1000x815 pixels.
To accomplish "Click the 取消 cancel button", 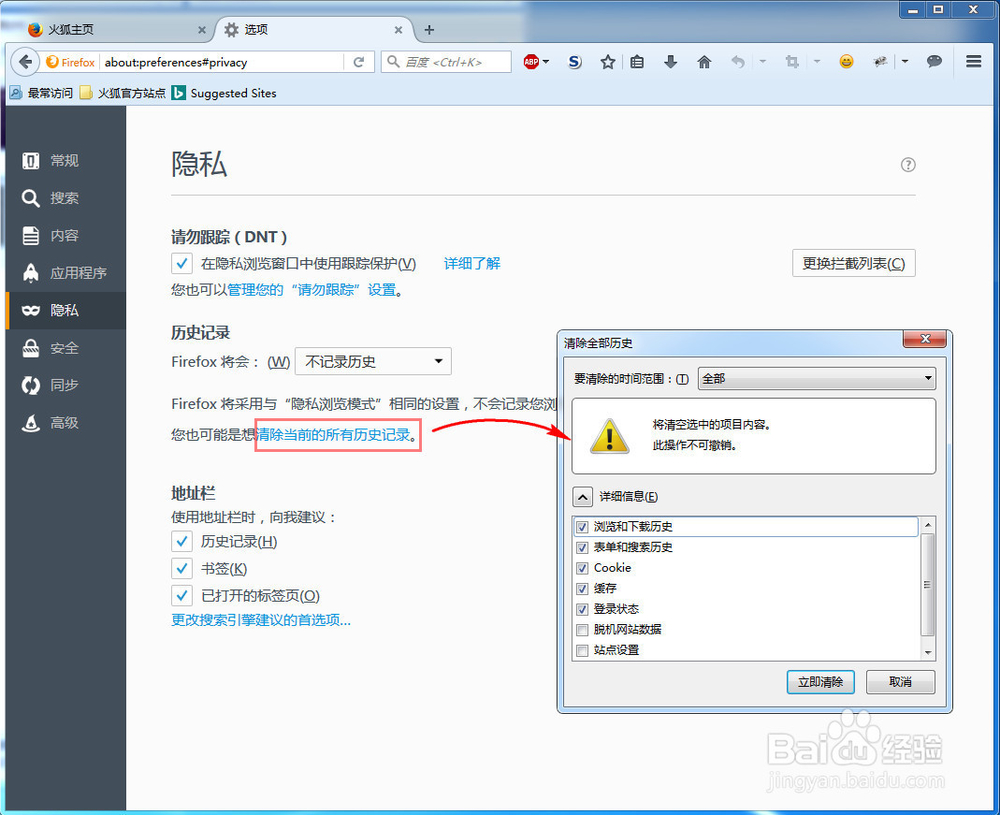I will [901, 682].
